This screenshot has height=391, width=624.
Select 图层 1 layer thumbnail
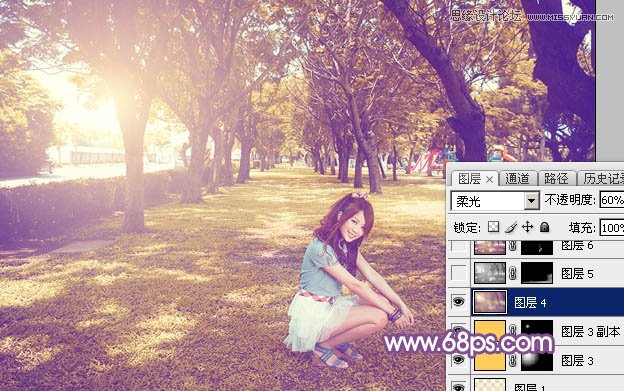click(x=490, y=385)
